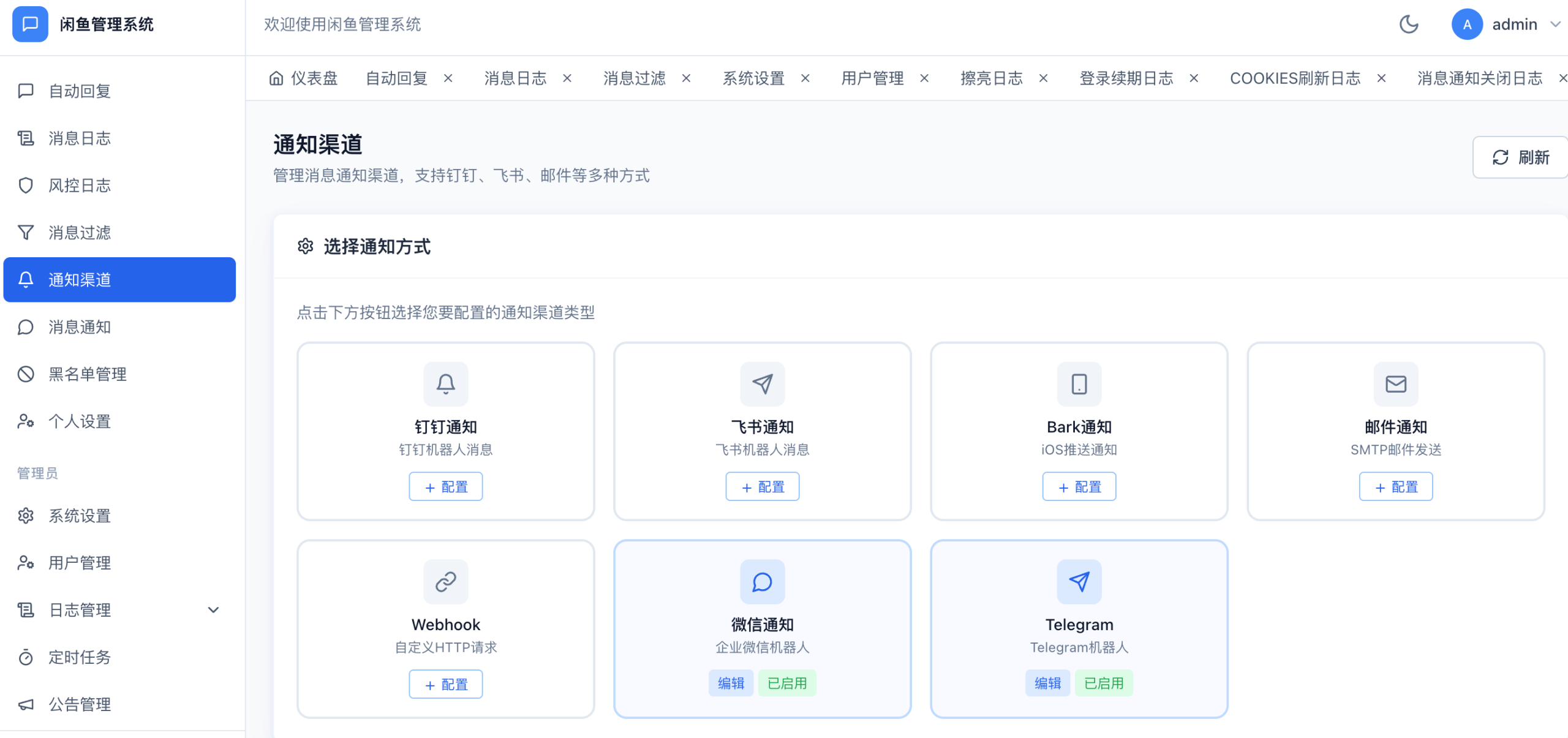Configure Bark通知 with its 配置 button
The image size is (1568, 738).
coord(1079,486)
